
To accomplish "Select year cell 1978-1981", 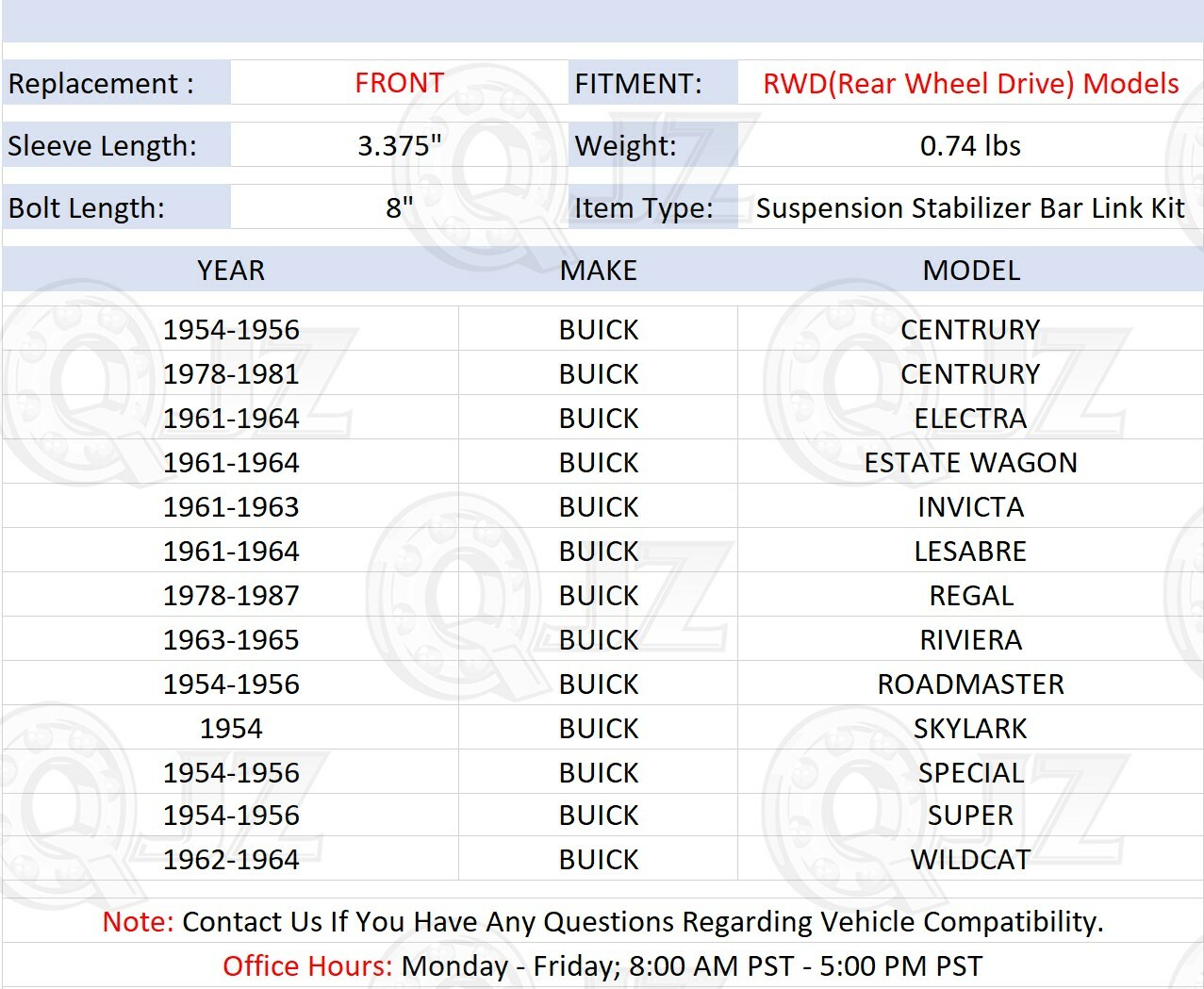I will coord(231,373).
